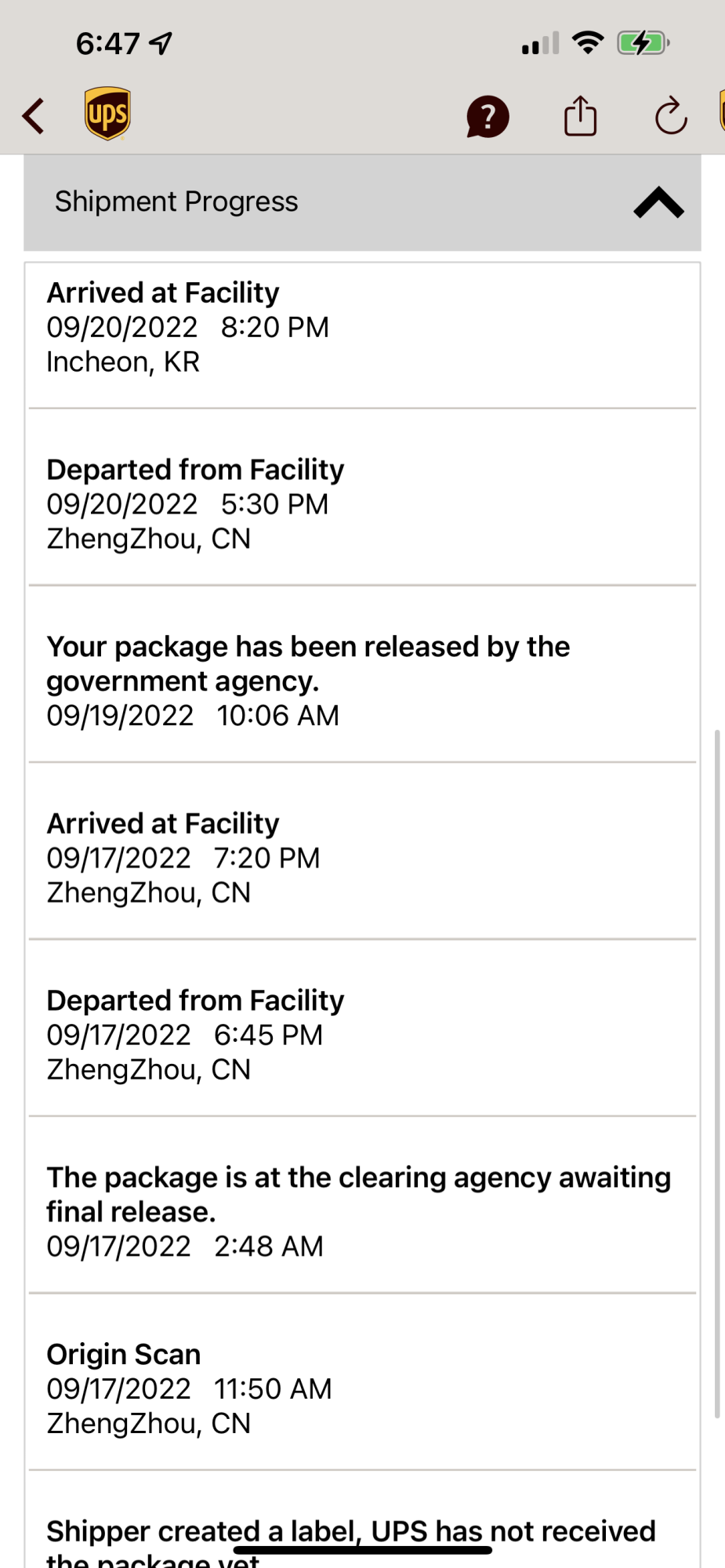
Task: Tap the location arrow beside time
Action: 161,42
